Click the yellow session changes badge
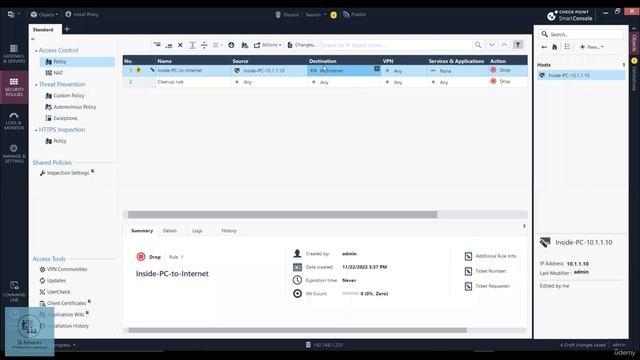The height and width of the screenshot is (360, 640). (333, 15)
